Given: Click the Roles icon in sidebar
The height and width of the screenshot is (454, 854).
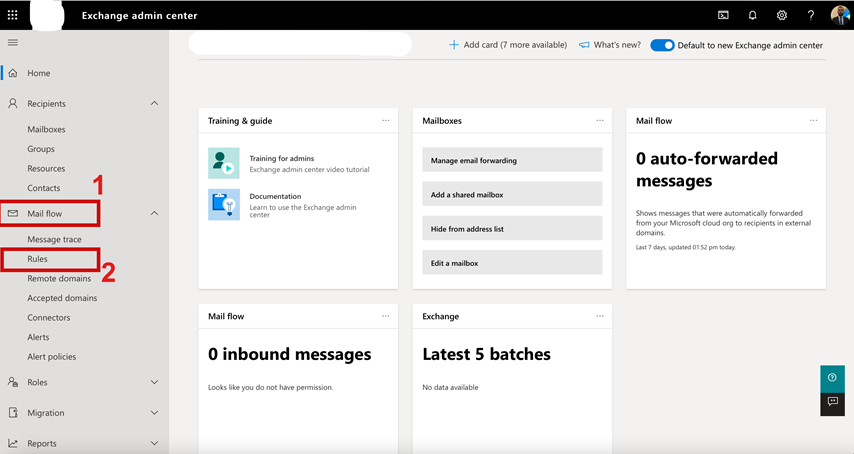Looking at the screenshot, I should click(13, 382).
